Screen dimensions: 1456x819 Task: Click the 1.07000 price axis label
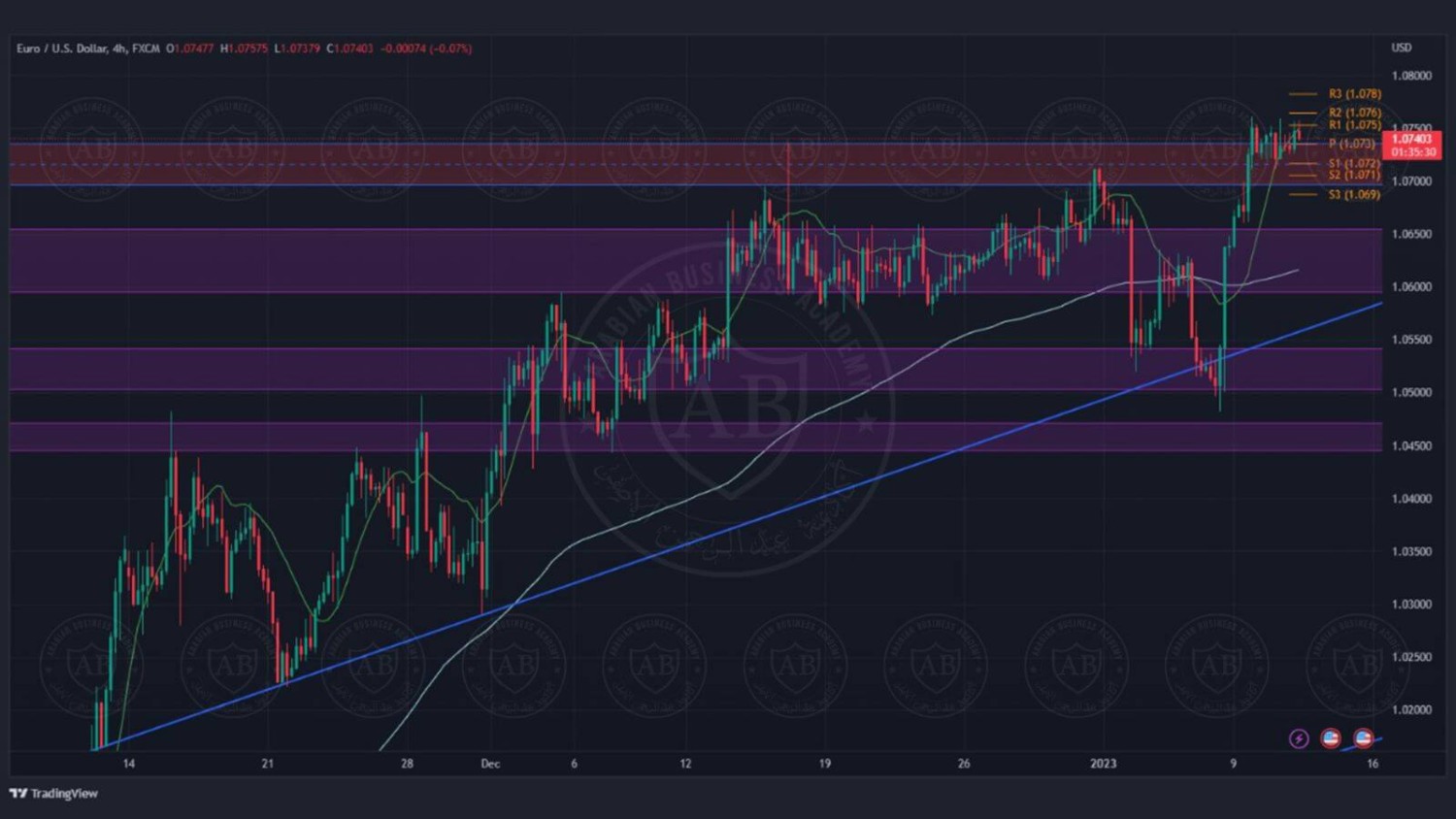[1411, 181]
